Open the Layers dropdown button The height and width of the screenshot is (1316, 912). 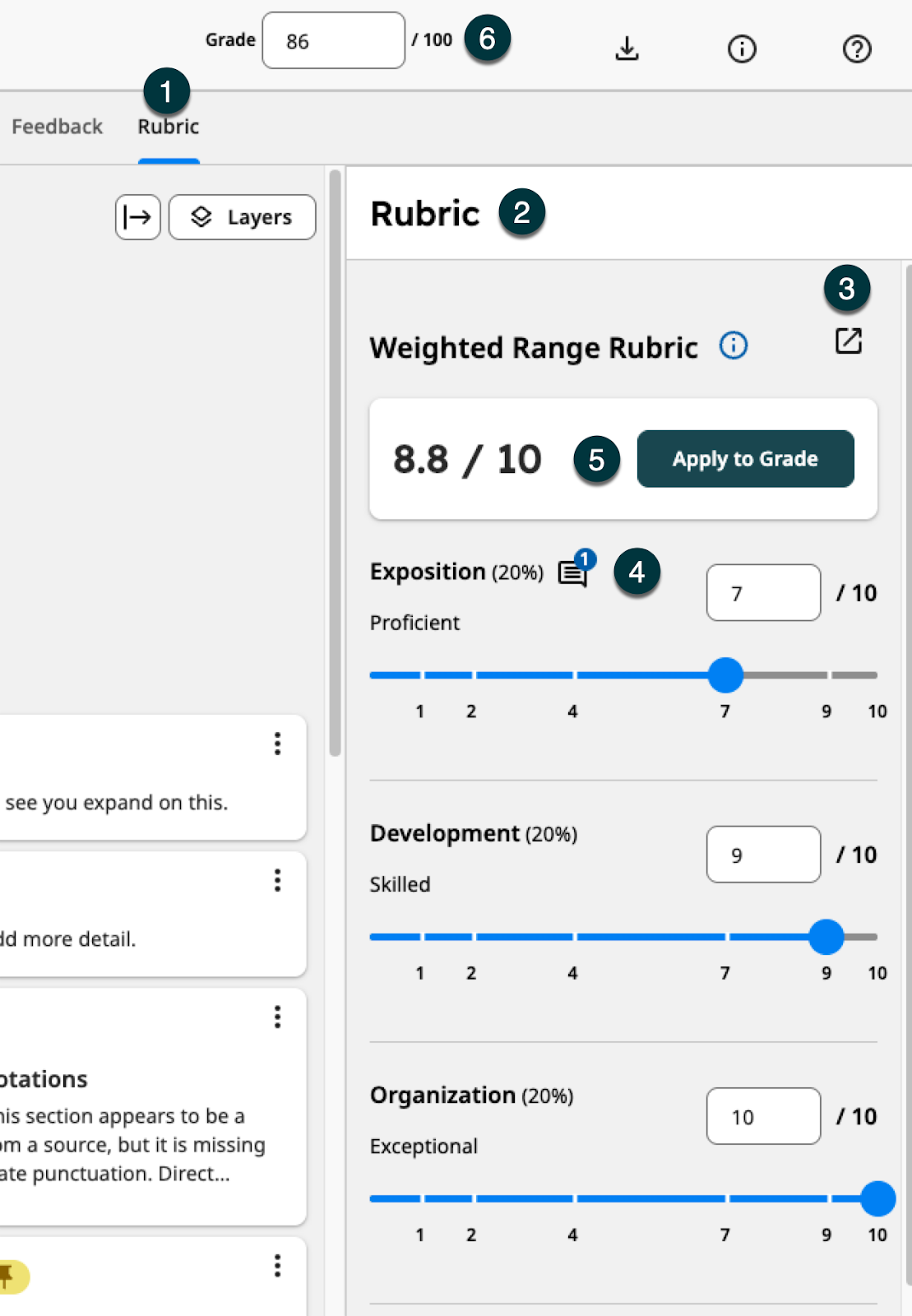[x=243, y=217]
